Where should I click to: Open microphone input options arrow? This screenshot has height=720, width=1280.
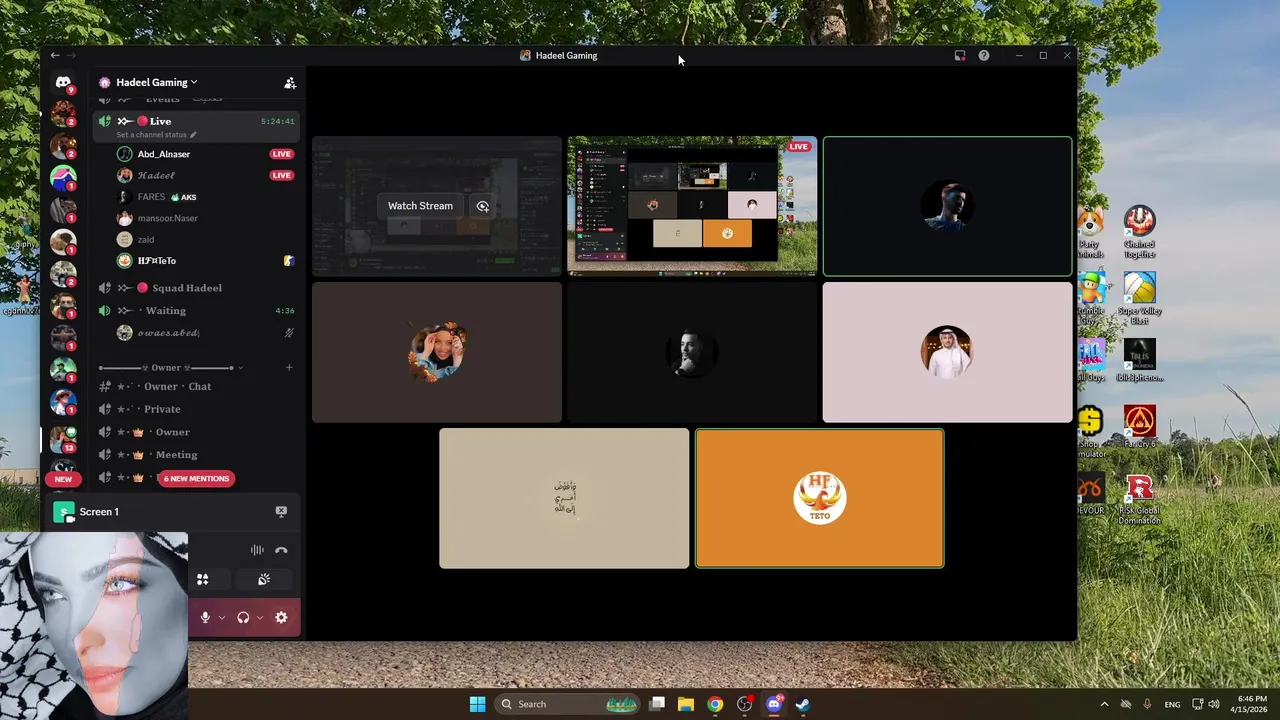(221, 618)
